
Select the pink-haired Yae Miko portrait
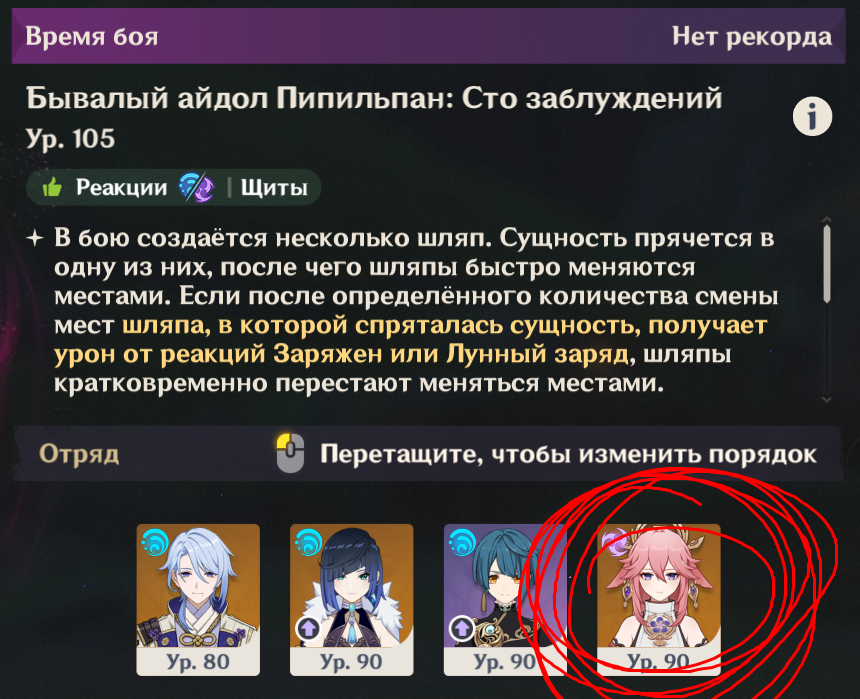click(659, 600)
